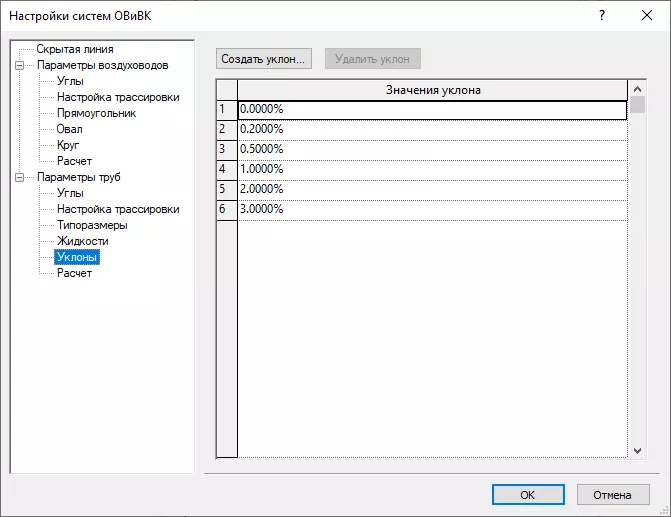
Task: Select the Овал tree item
Action: pos(69,129)
